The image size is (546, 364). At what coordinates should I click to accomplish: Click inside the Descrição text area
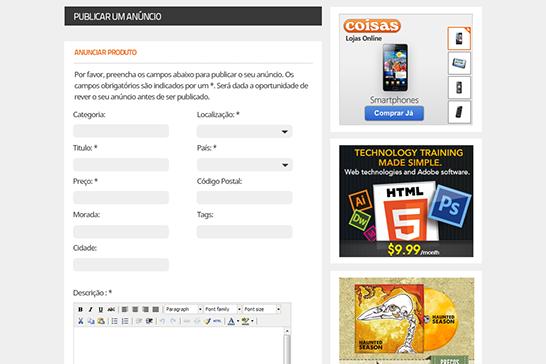coord(179,346)
